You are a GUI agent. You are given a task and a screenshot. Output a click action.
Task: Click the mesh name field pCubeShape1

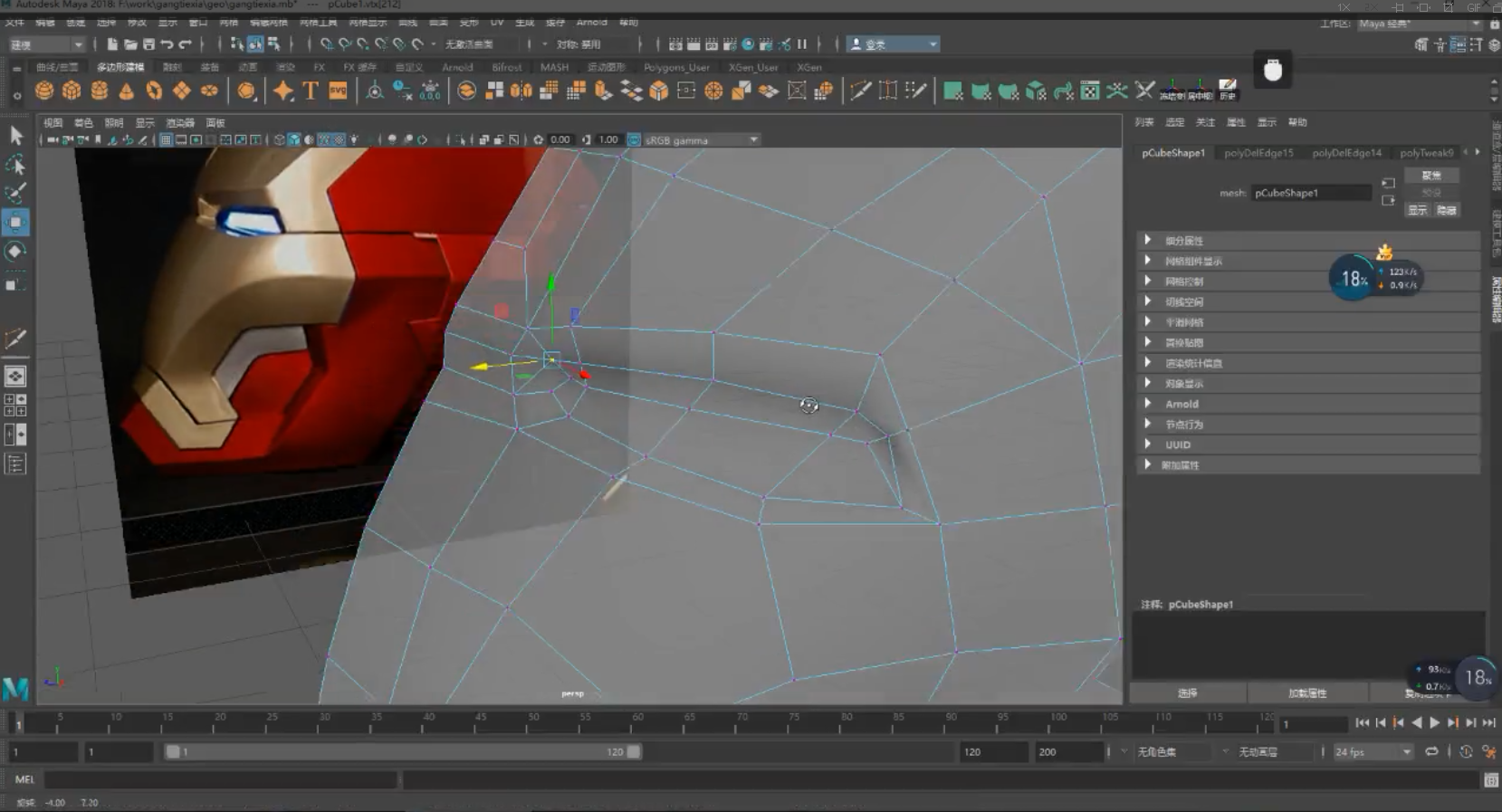(x=1311, y=193)
